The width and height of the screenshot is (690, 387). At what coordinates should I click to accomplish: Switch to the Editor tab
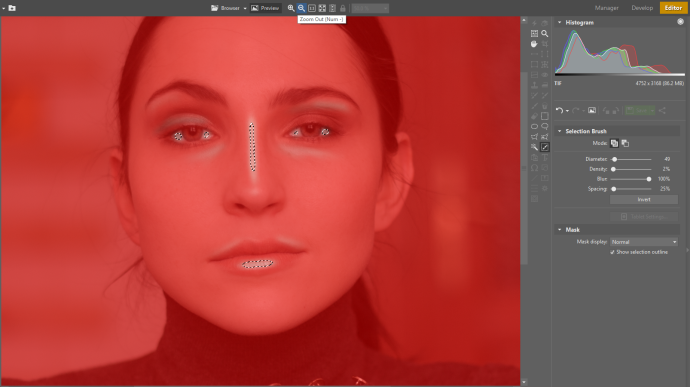click(x=673, y=8)
